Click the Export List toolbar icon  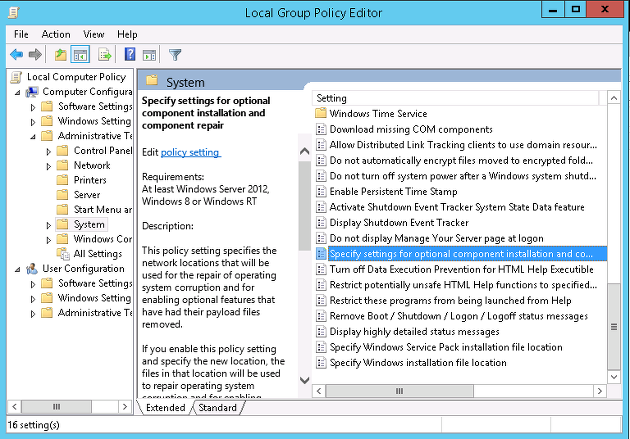104,55
